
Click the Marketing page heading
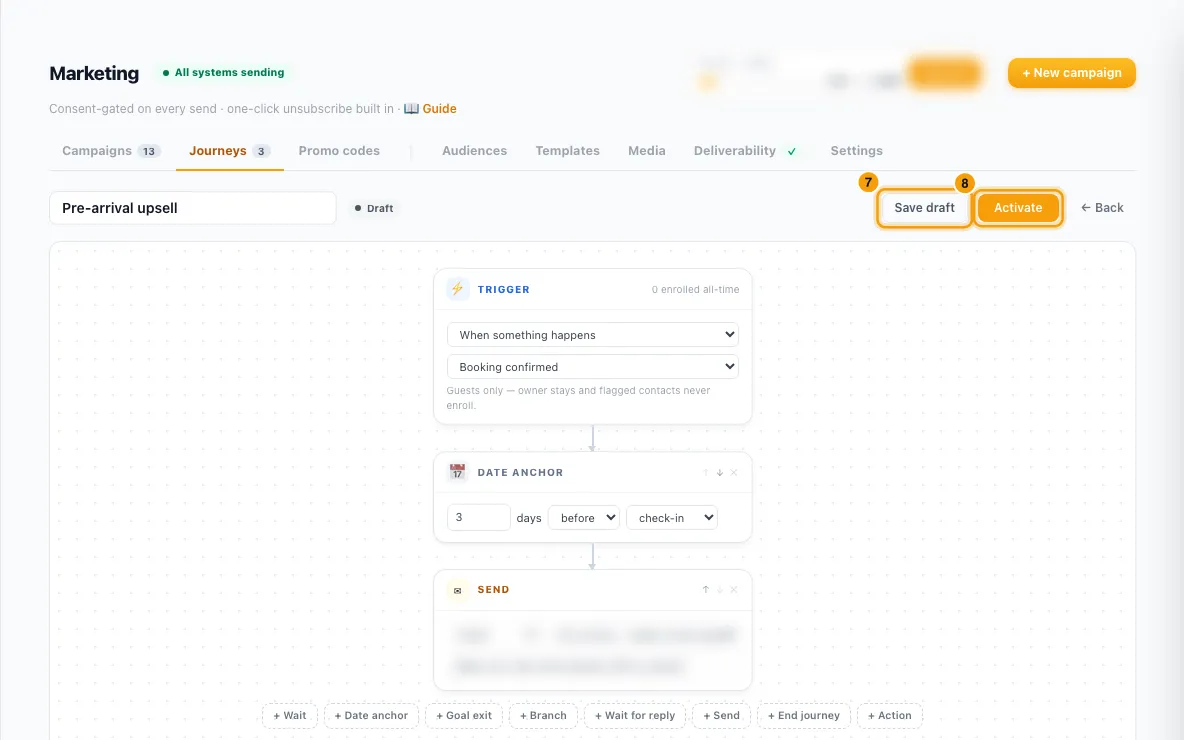(x=94, y=73)
